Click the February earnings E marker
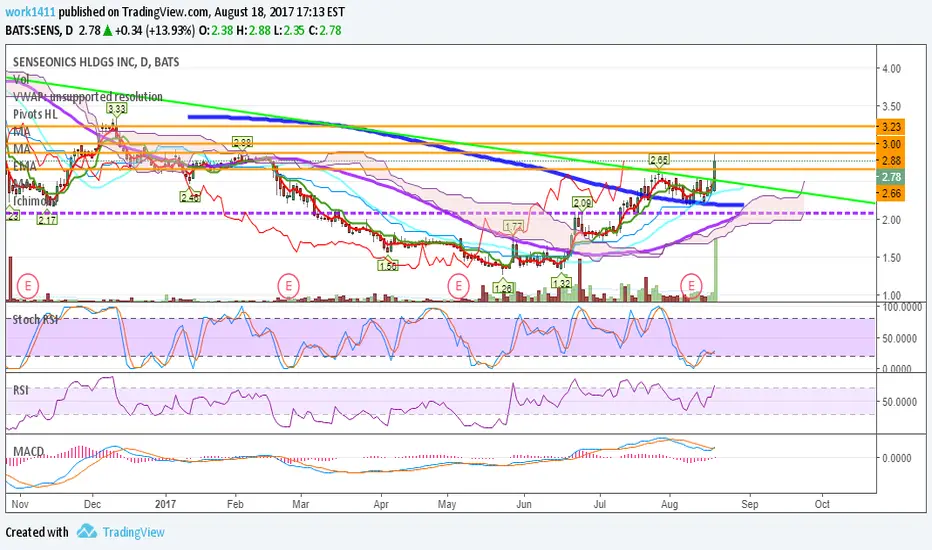 (x=288, y=286)
